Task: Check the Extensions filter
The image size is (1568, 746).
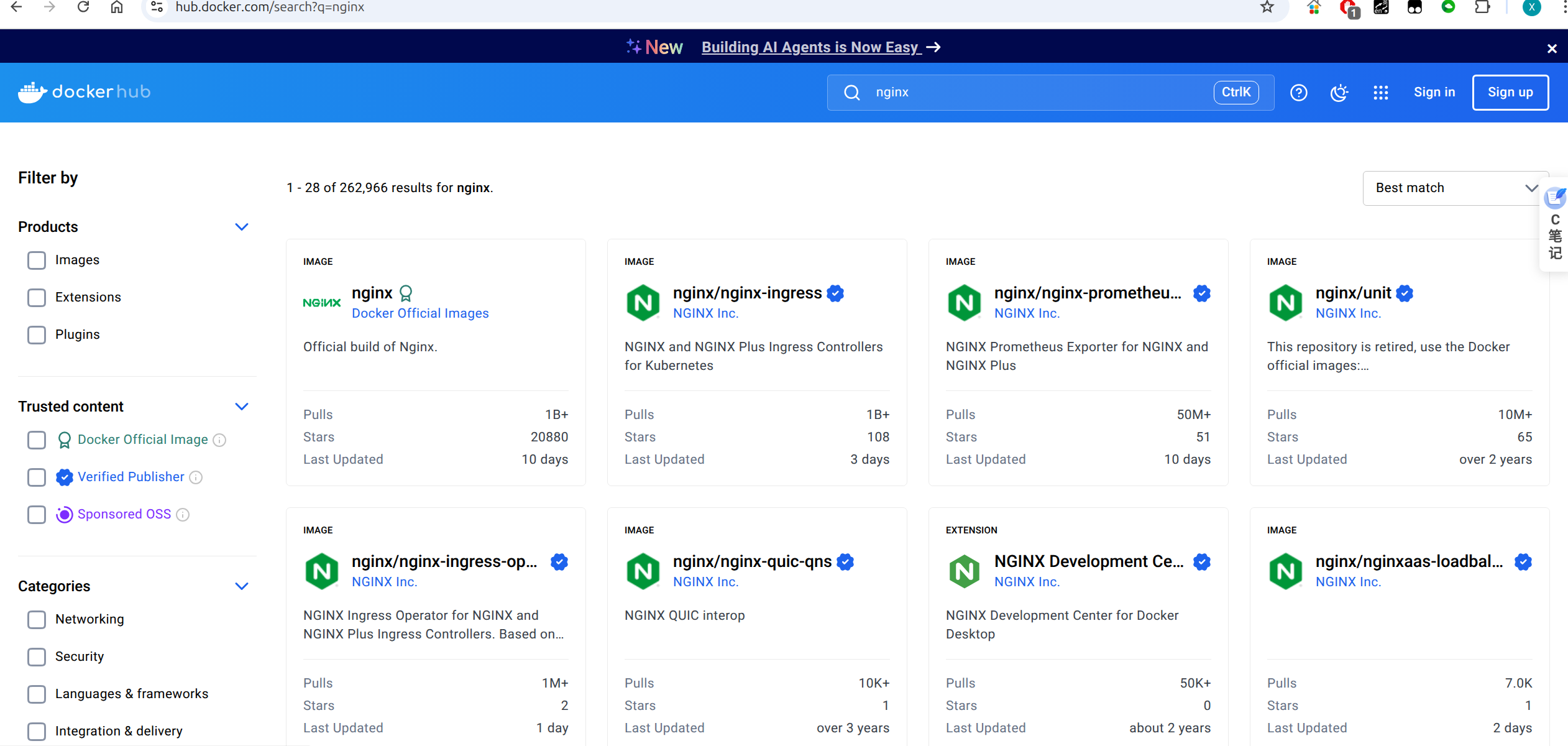Action: (37, 298)
